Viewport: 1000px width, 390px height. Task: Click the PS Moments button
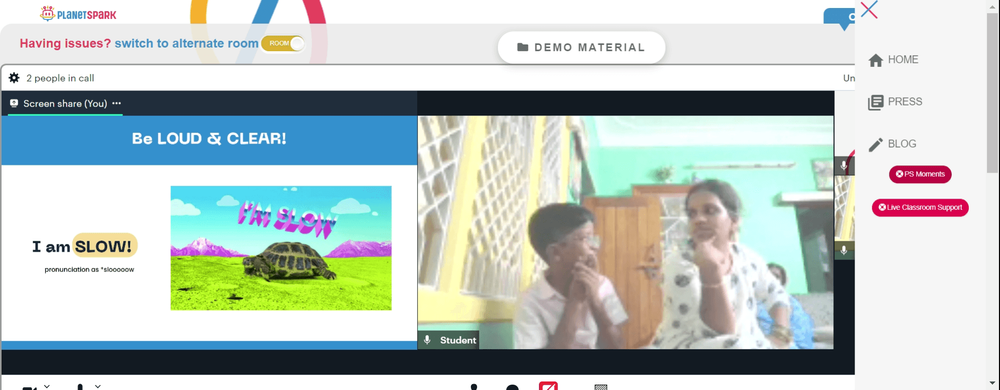(920, 174)
